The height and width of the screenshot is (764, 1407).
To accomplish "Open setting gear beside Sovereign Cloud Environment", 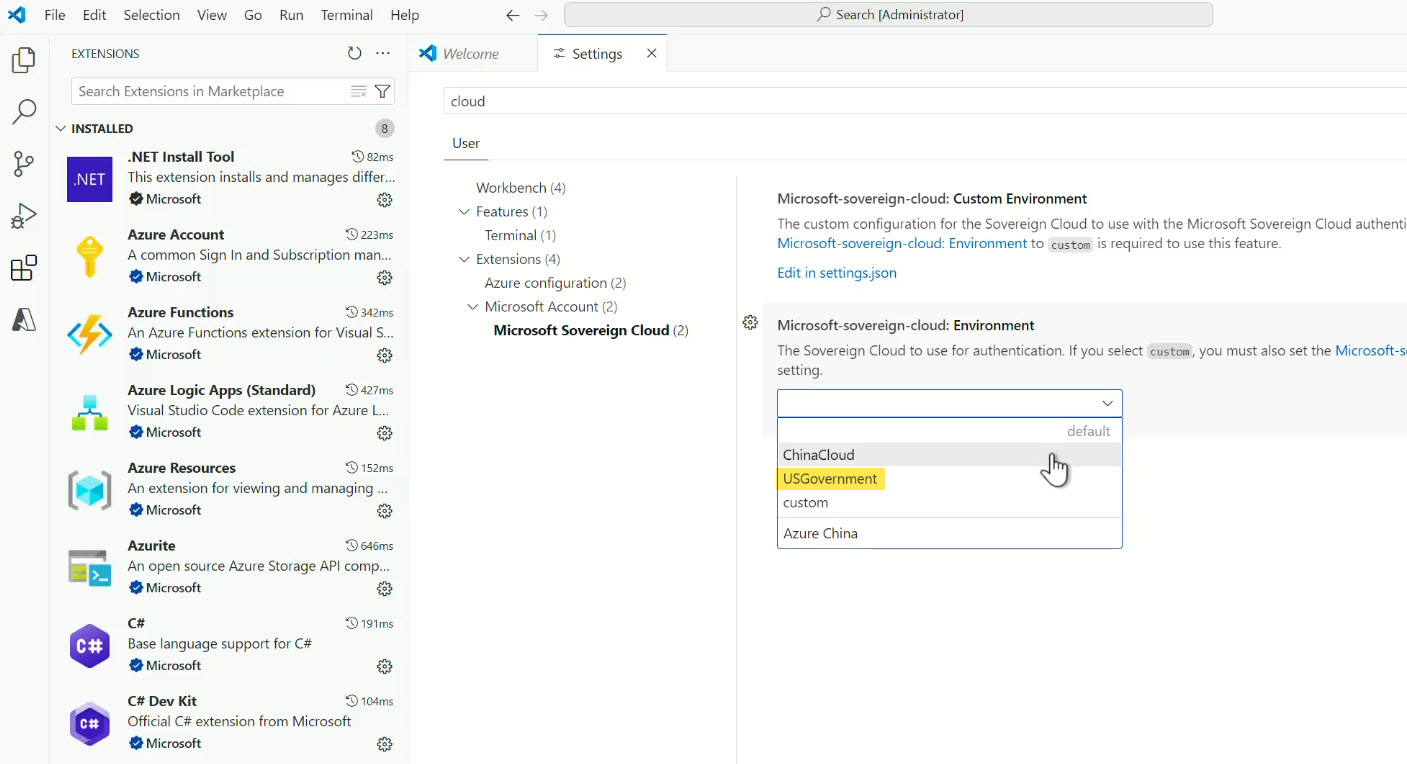I will 750,322.
